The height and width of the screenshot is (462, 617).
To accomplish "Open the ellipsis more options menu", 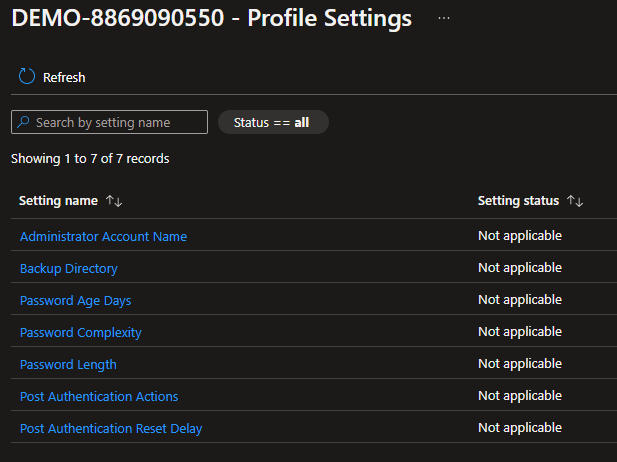I will (x=444, y=18).
